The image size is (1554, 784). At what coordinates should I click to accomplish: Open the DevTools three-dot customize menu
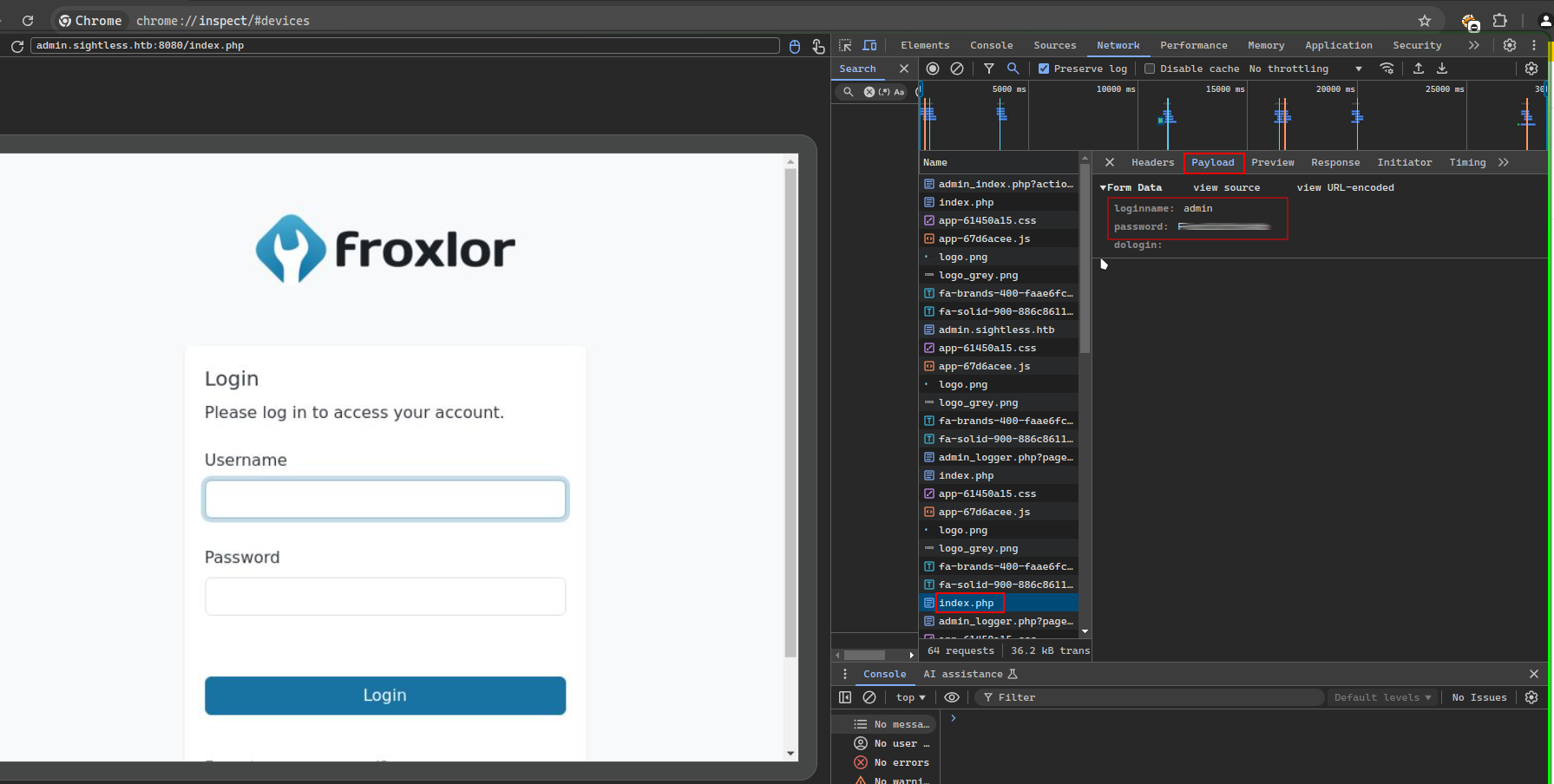tap(1534, 45)
